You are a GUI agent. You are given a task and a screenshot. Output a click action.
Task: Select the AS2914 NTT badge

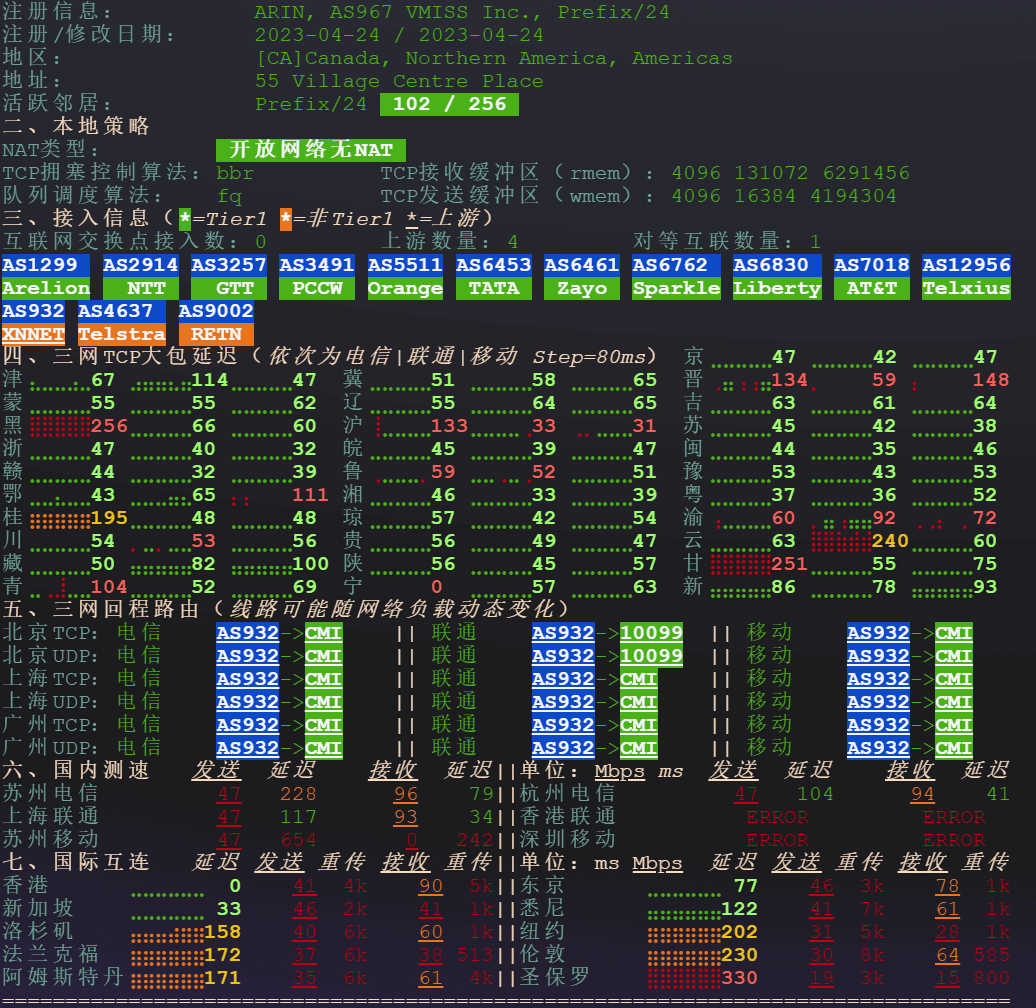tap(141, 277)
